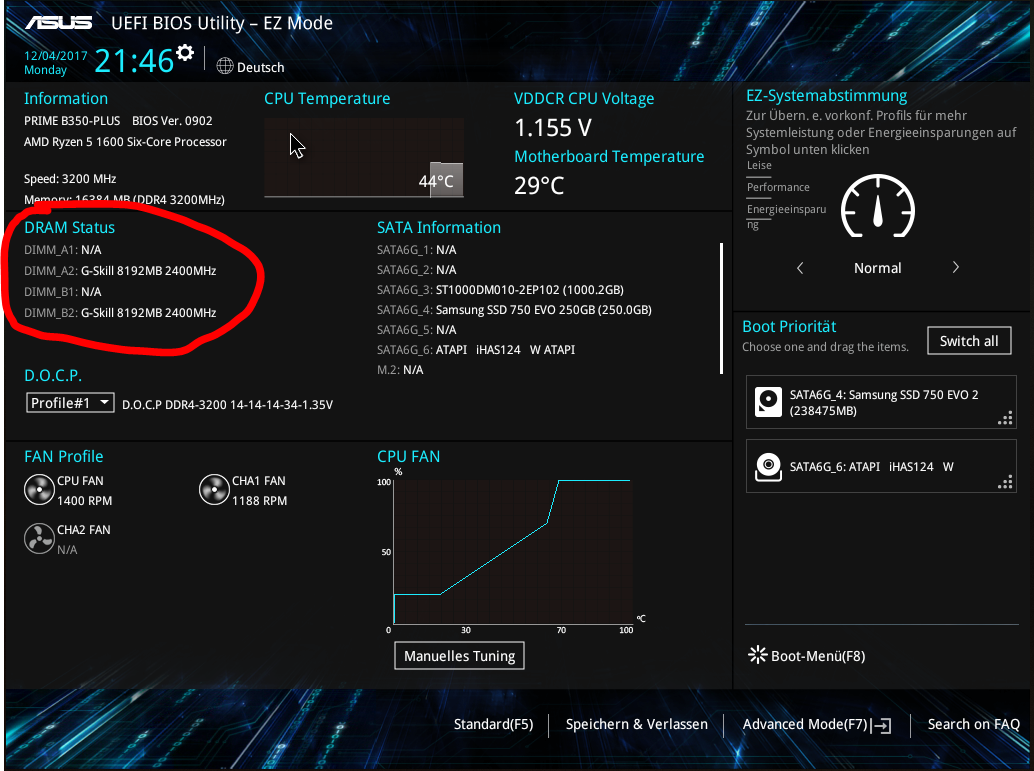
Task: Select the Performance tuning option
Action: tap(778, 187)
